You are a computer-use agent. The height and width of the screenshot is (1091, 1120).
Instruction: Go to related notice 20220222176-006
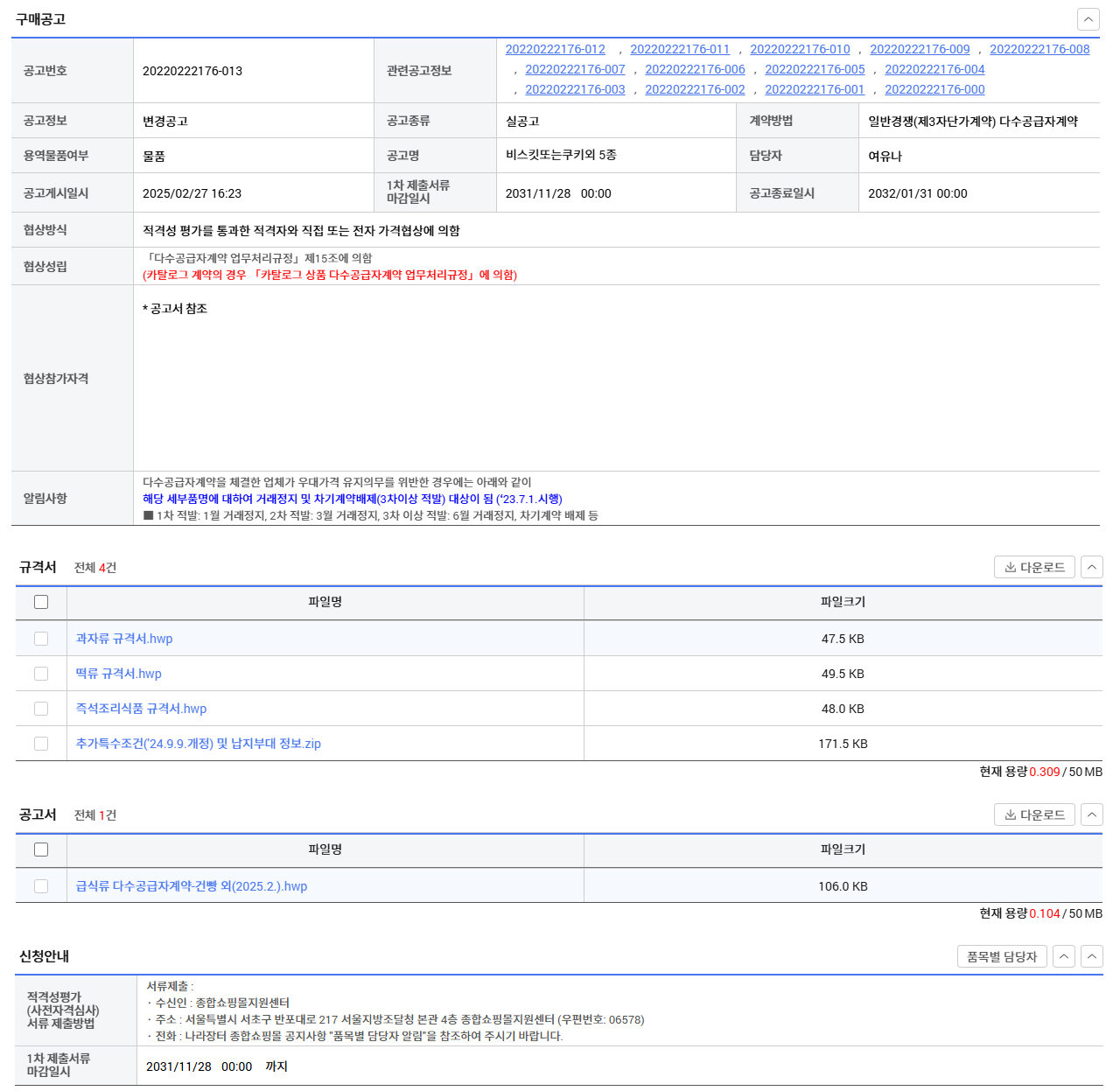click(x=695, y=69)
